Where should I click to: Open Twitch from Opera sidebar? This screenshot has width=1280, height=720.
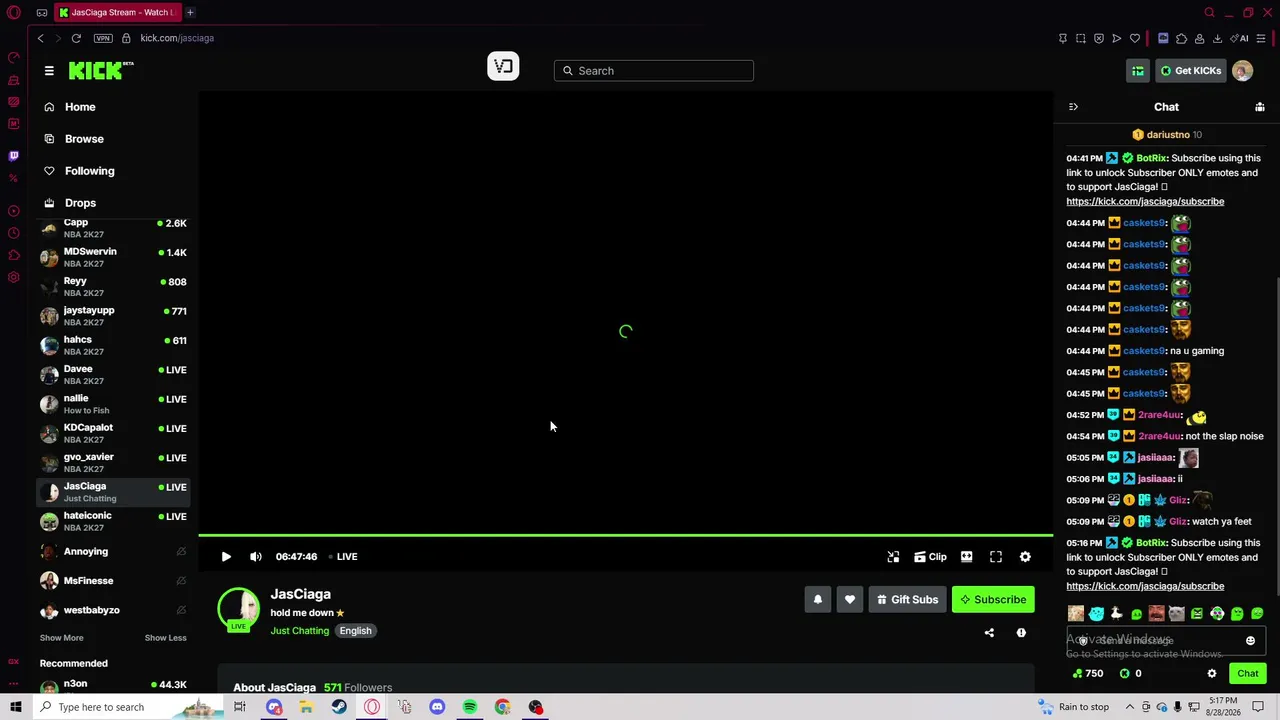pyautogui.click(x=13, y=156)
